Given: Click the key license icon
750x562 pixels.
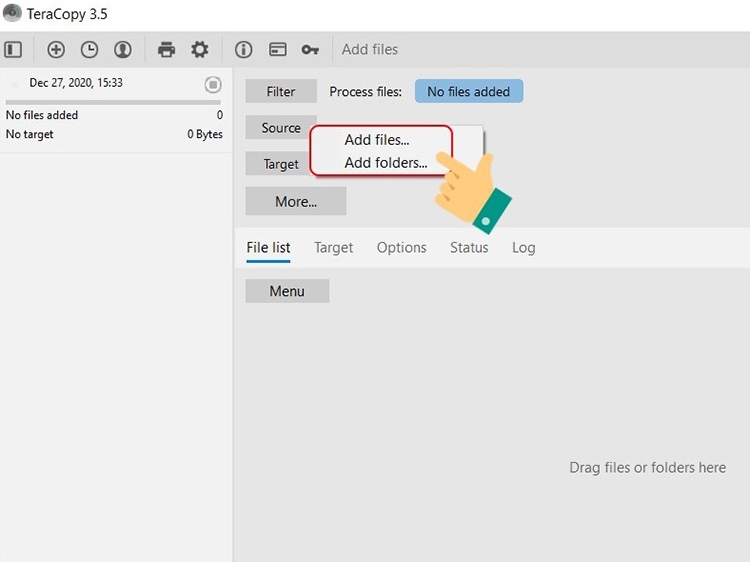Looking at the screenshot, I should [310, 49].
